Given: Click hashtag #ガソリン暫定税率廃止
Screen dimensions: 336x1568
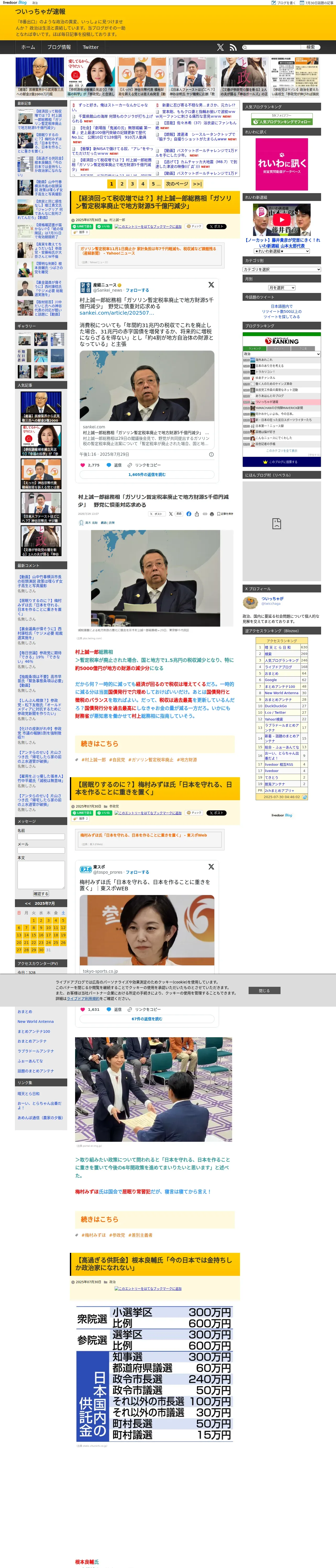Looking at the screenshot, I should click(151, 760).
